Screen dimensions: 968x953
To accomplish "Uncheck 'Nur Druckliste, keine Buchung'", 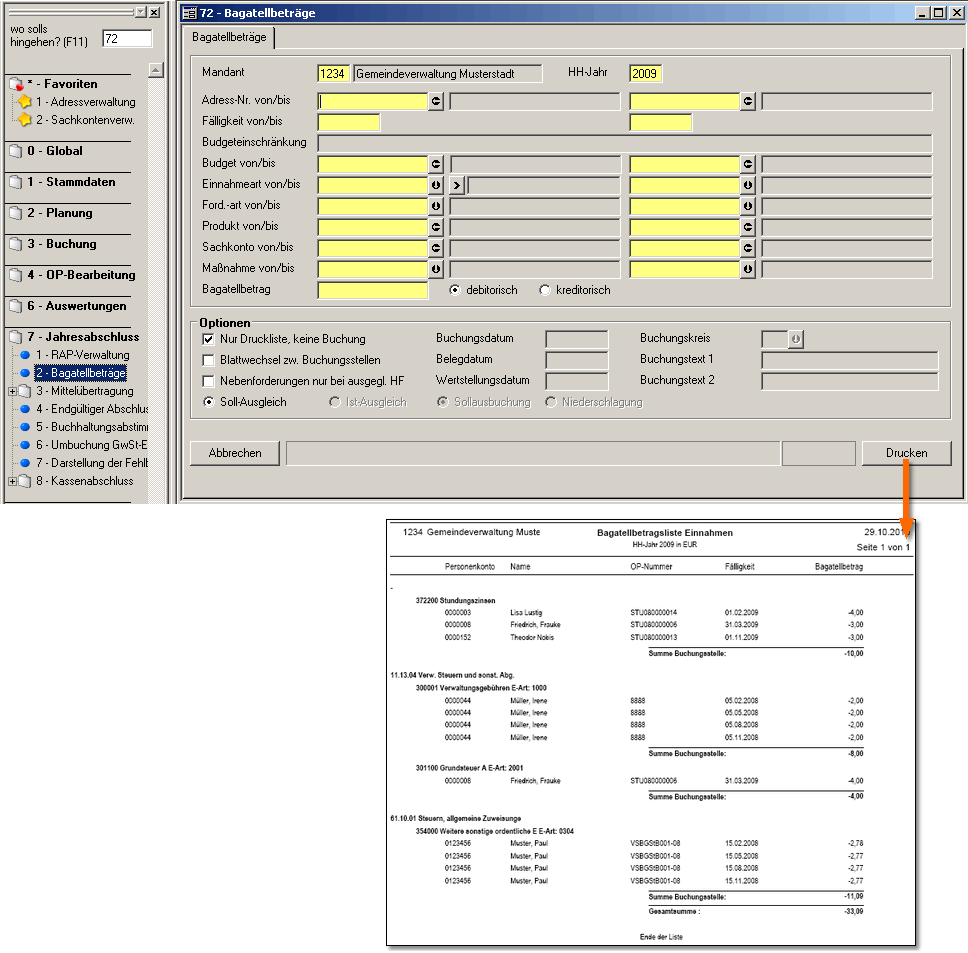I will (x=209, y=339).
